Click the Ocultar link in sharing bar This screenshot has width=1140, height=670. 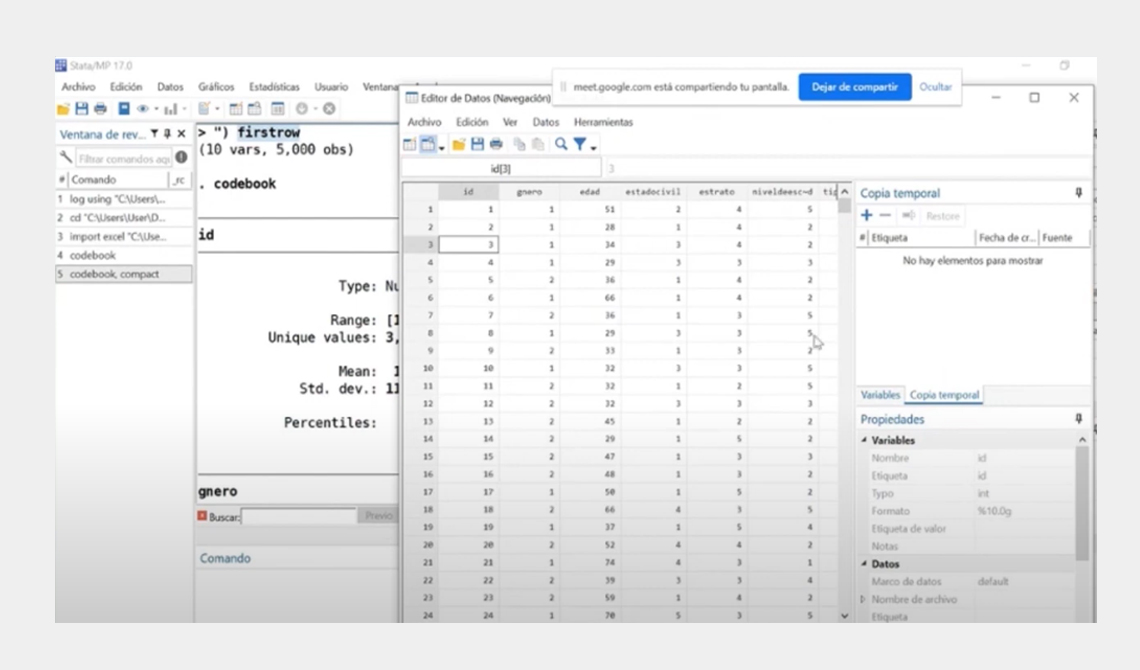(x=935, y=86)
